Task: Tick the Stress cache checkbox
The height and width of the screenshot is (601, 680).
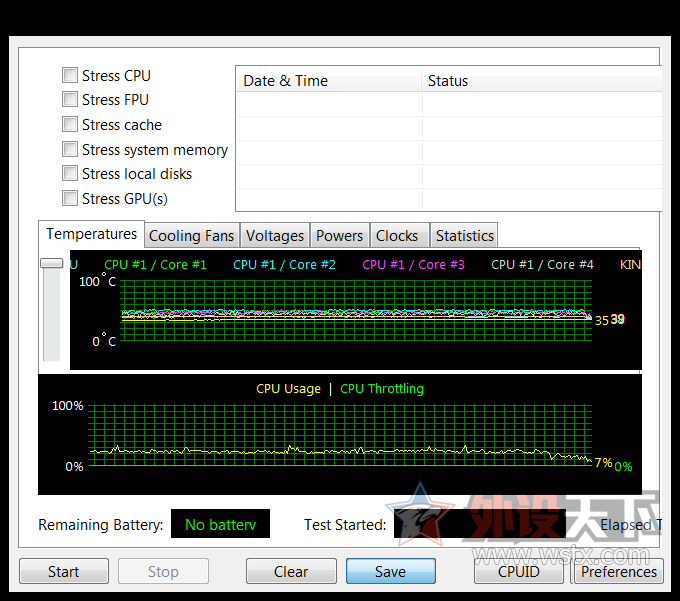Action: click(x=70, y=124)
